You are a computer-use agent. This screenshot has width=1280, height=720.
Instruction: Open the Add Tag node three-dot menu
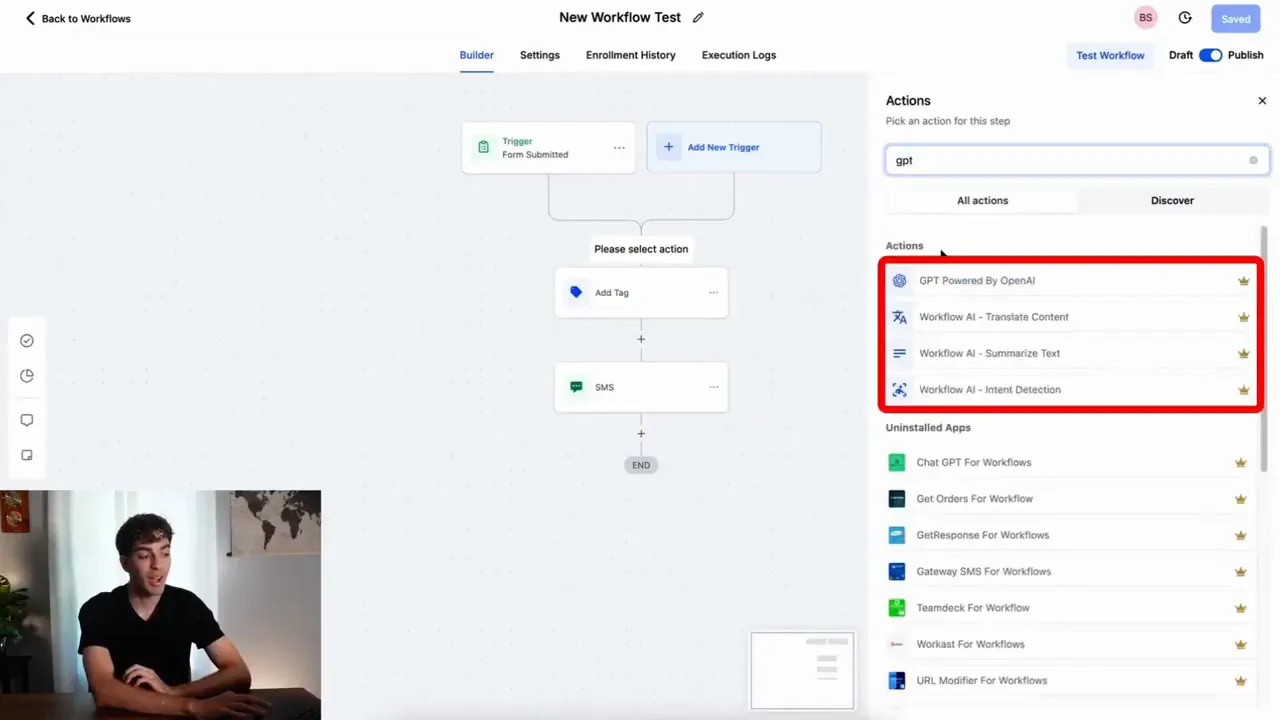pyautogui.click(x=713, y=293)
